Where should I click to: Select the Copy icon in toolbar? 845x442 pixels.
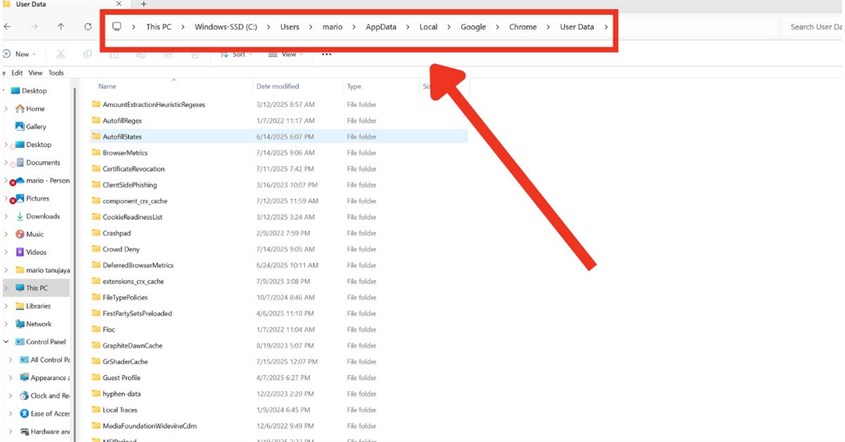click(x=87, y=54)
